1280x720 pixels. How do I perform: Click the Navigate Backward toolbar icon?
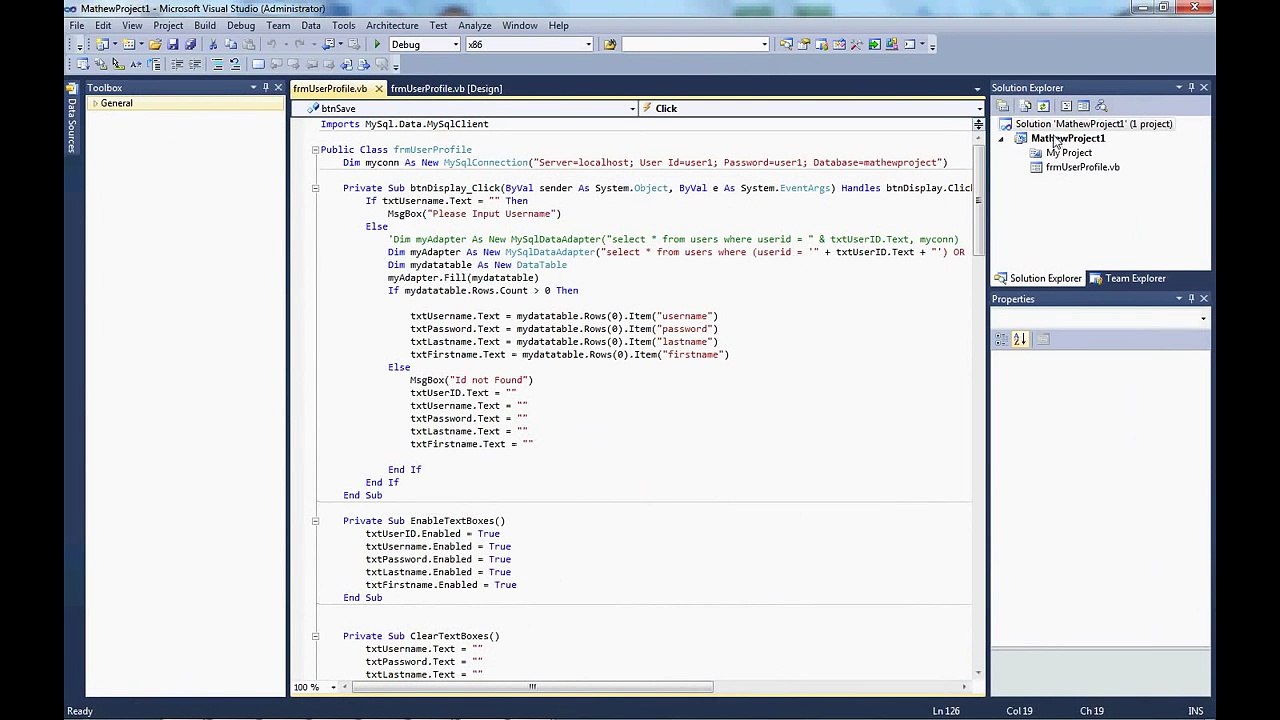click(x=328, y=44)
